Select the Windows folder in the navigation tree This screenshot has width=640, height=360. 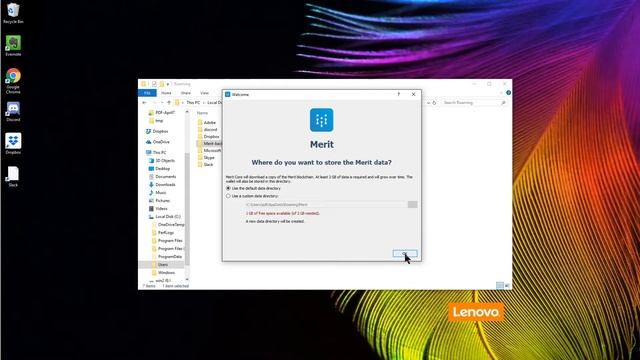[x=163, y=273]
